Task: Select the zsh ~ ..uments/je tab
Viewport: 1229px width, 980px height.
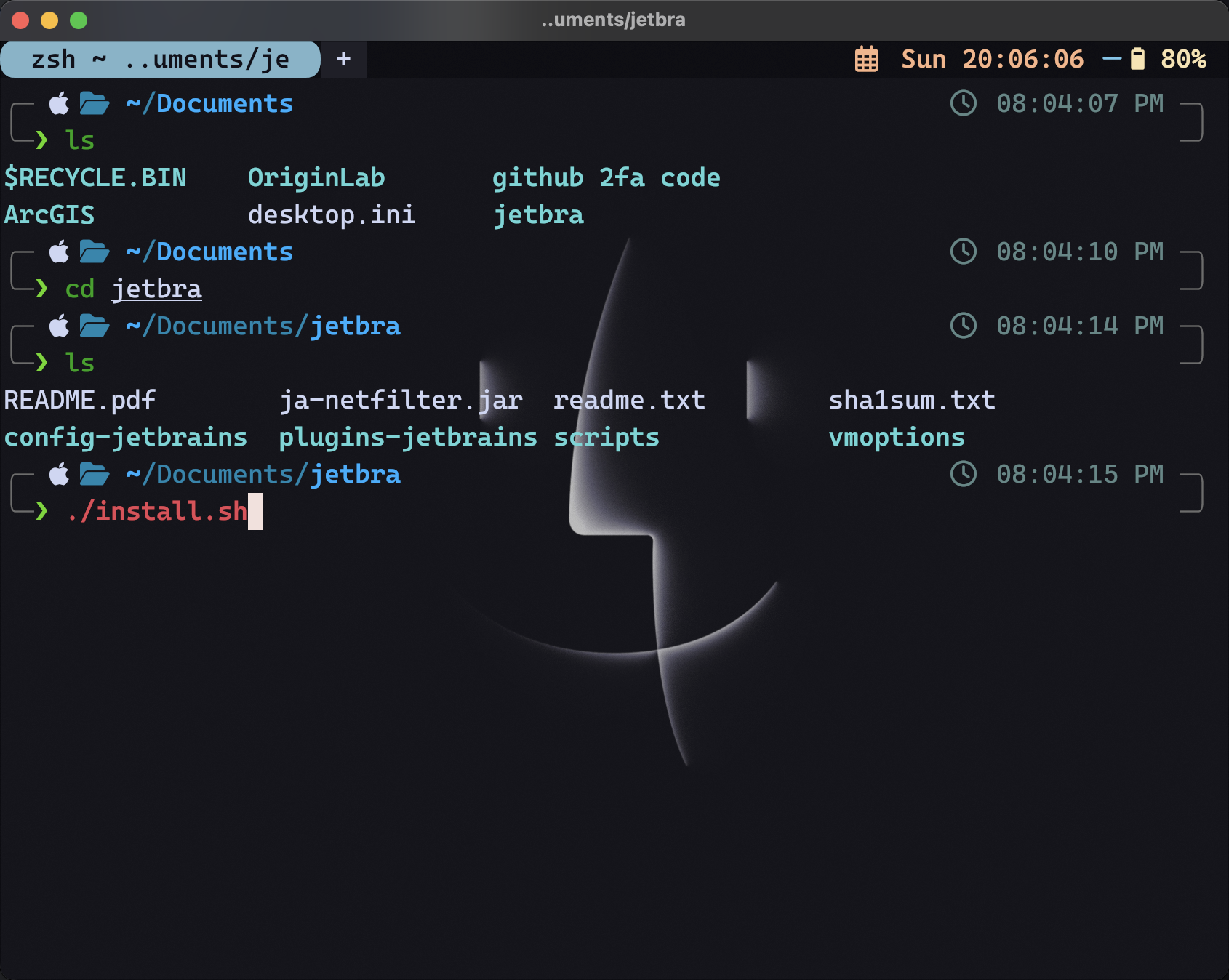Action: (160, 59)
